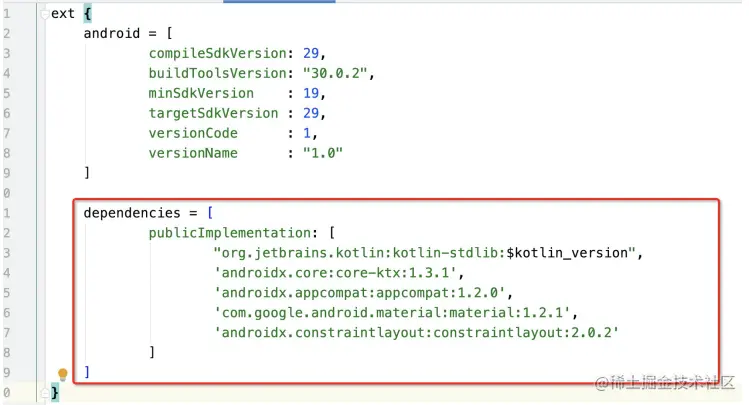The image size is (749, 405).
Task: Click 'targetSdkVersion' key
Action: (213, 113)
